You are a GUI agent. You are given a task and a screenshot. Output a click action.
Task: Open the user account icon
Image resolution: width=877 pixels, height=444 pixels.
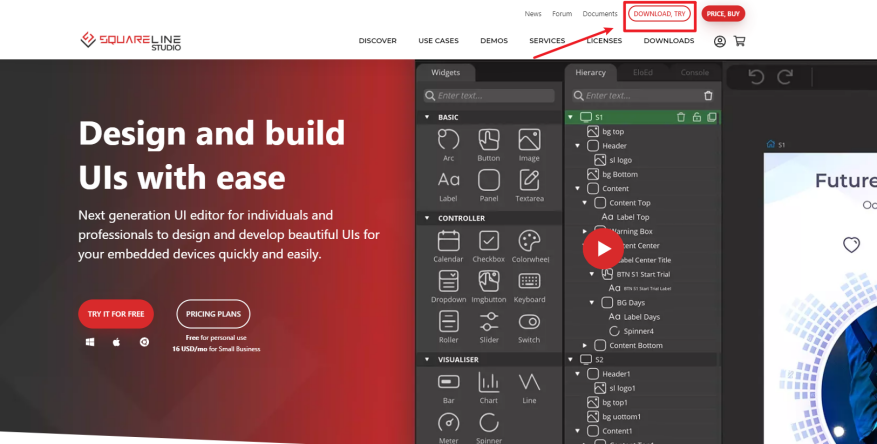point(720,41)
